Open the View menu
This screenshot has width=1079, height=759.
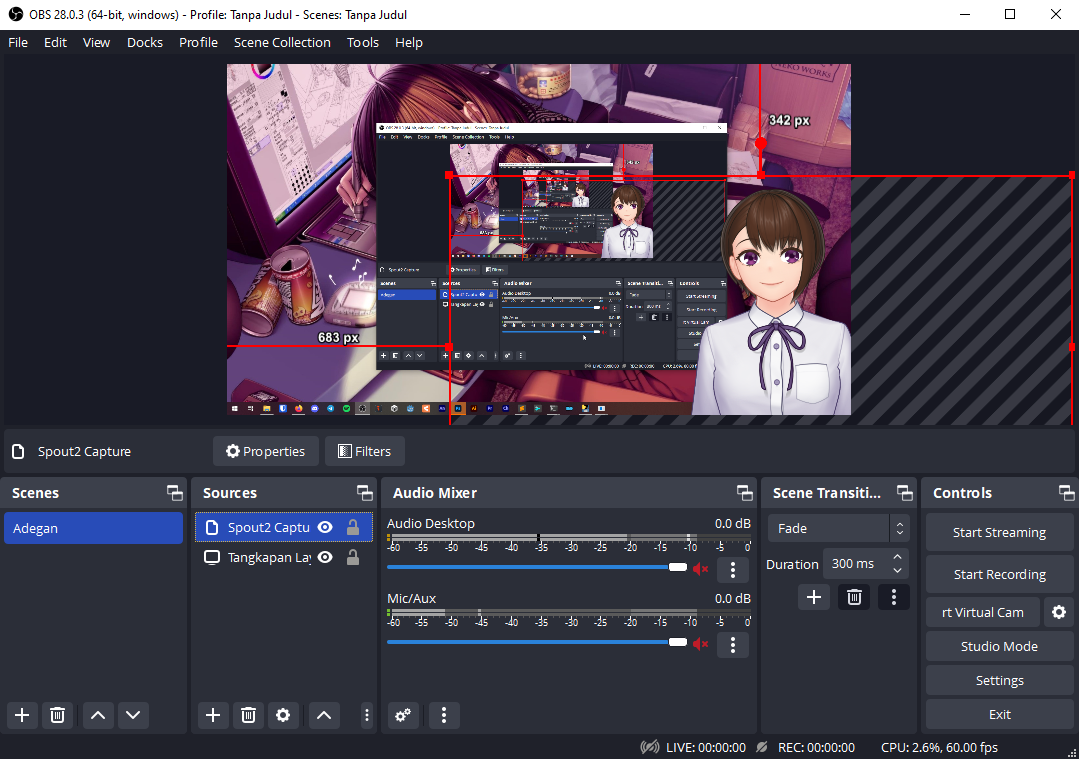click(96, 43)
